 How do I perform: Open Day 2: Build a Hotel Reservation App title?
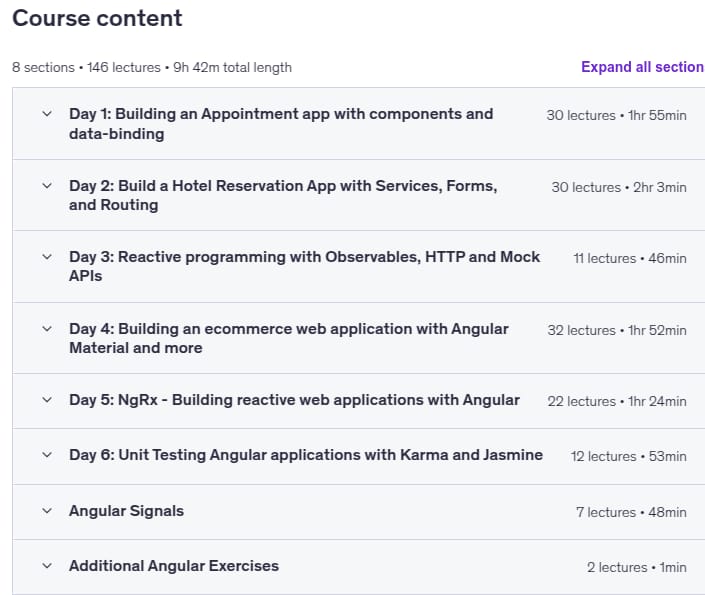click(283, 195)
